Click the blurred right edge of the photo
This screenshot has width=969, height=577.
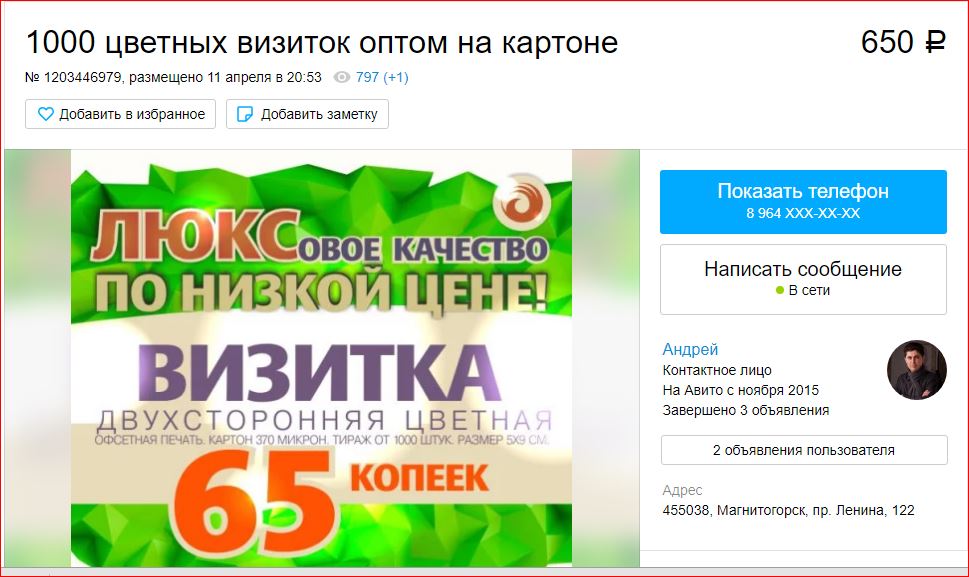606,358
